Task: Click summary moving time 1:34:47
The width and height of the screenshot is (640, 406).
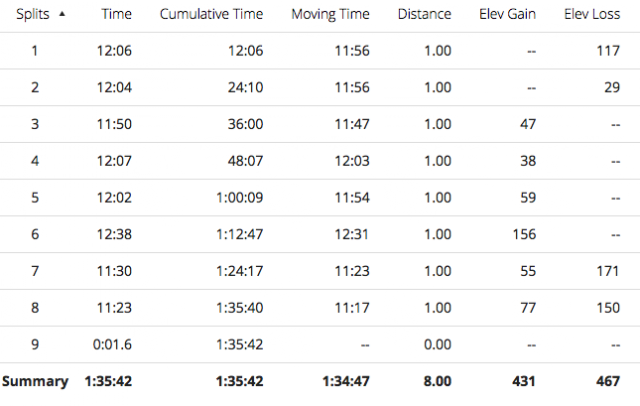Action: click(346, 381)
